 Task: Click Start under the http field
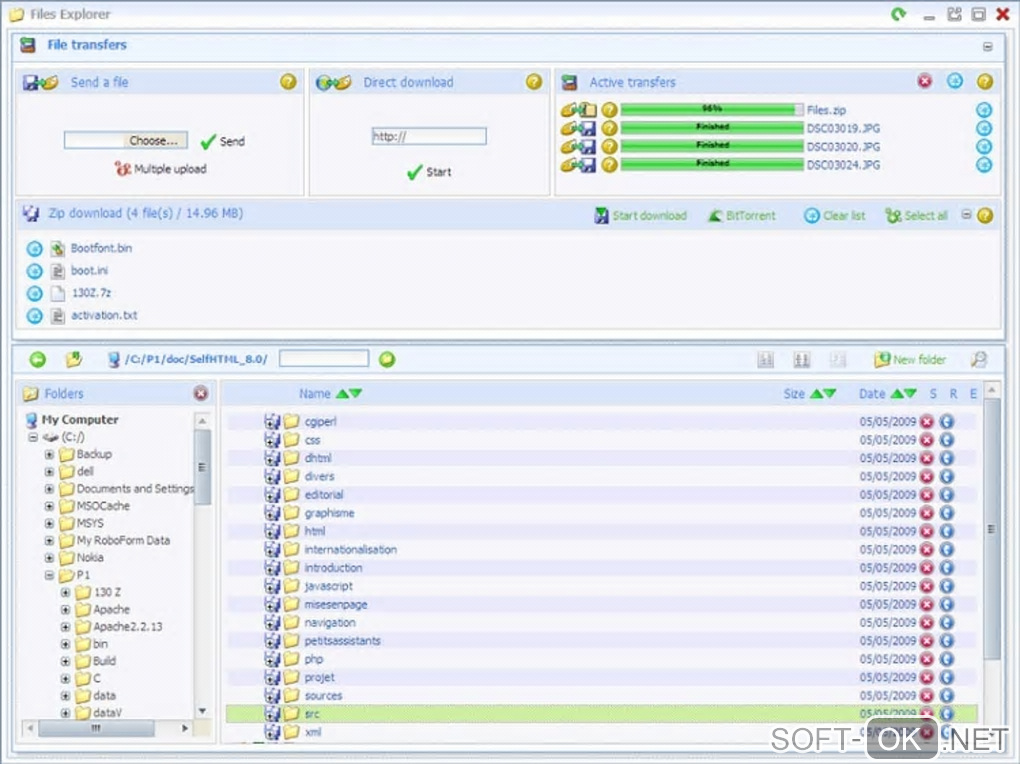[x=429, y=172]
